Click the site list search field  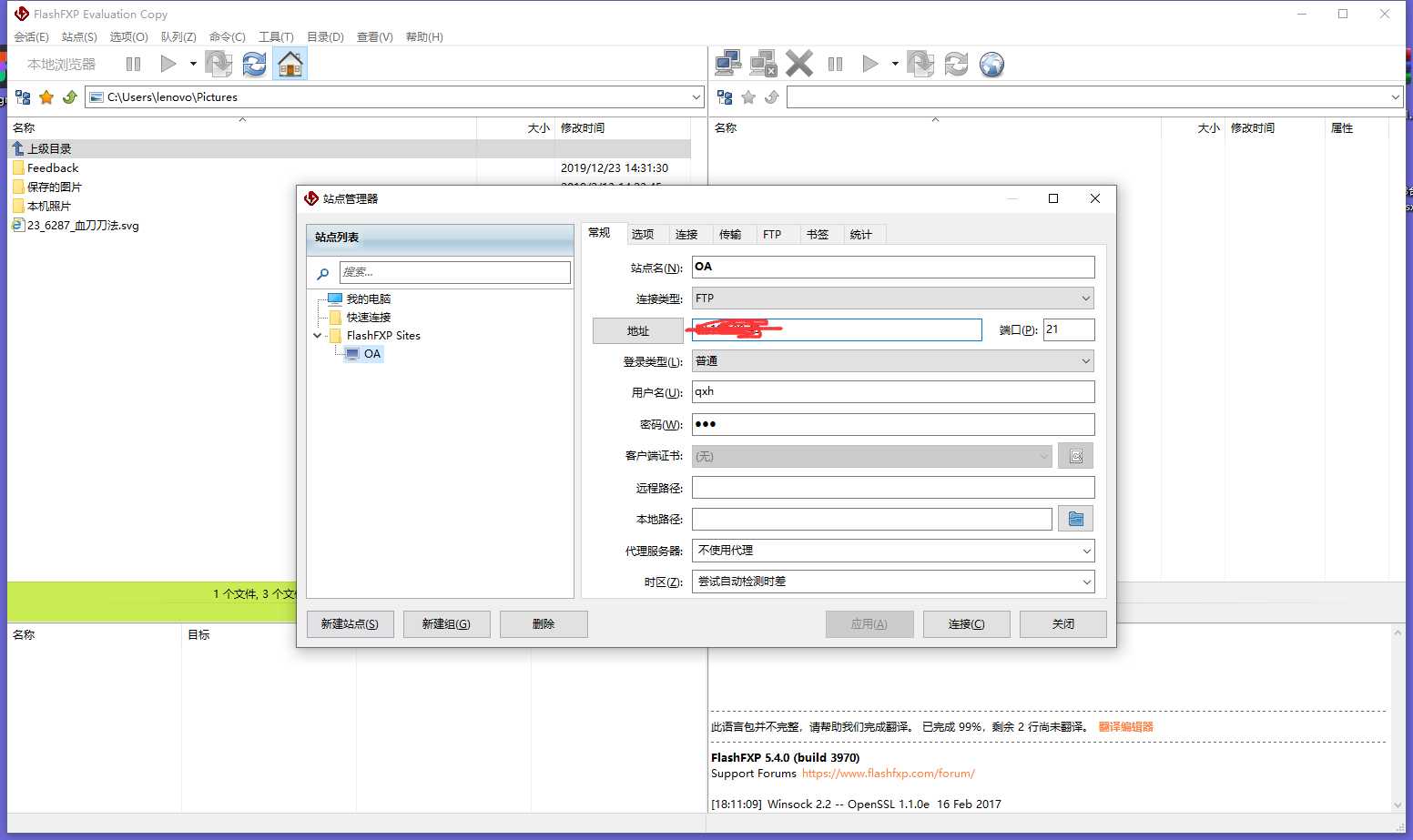(x=455, y=272)
